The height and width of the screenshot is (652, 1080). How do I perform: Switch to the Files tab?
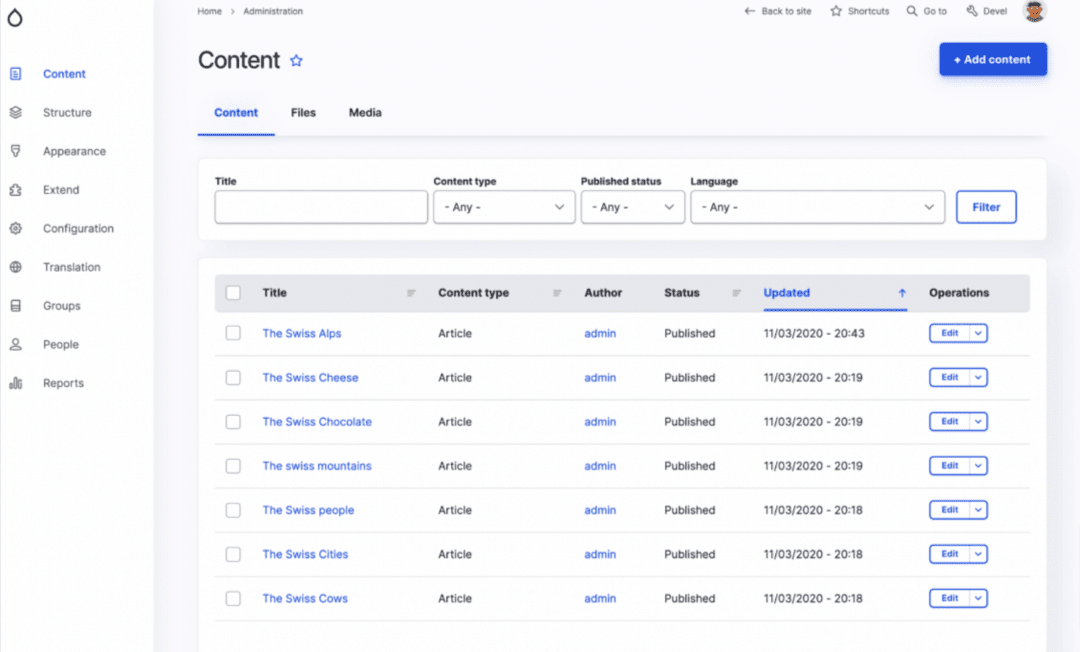pos(303,112)
